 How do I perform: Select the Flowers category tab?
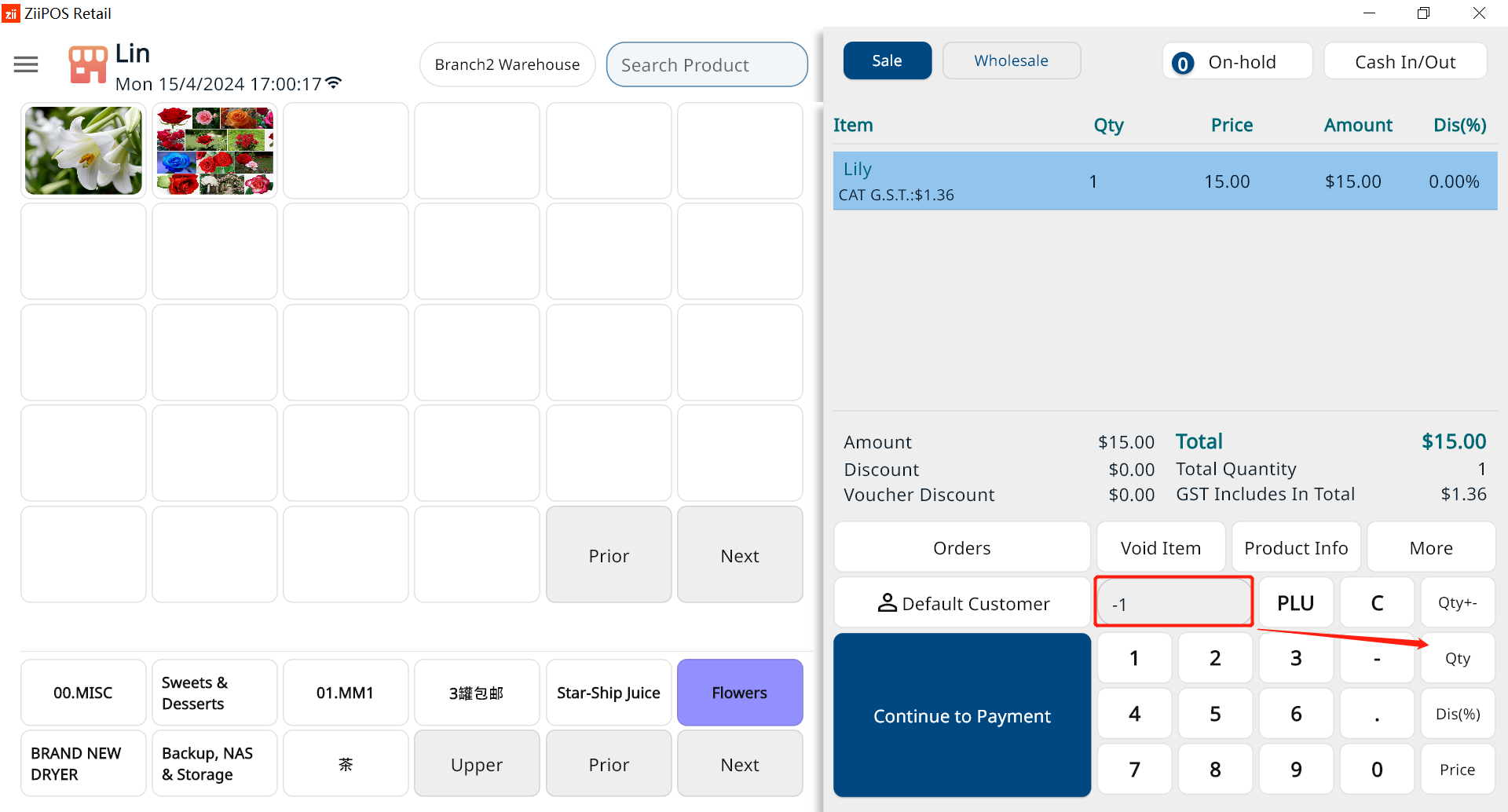point(740,693)
